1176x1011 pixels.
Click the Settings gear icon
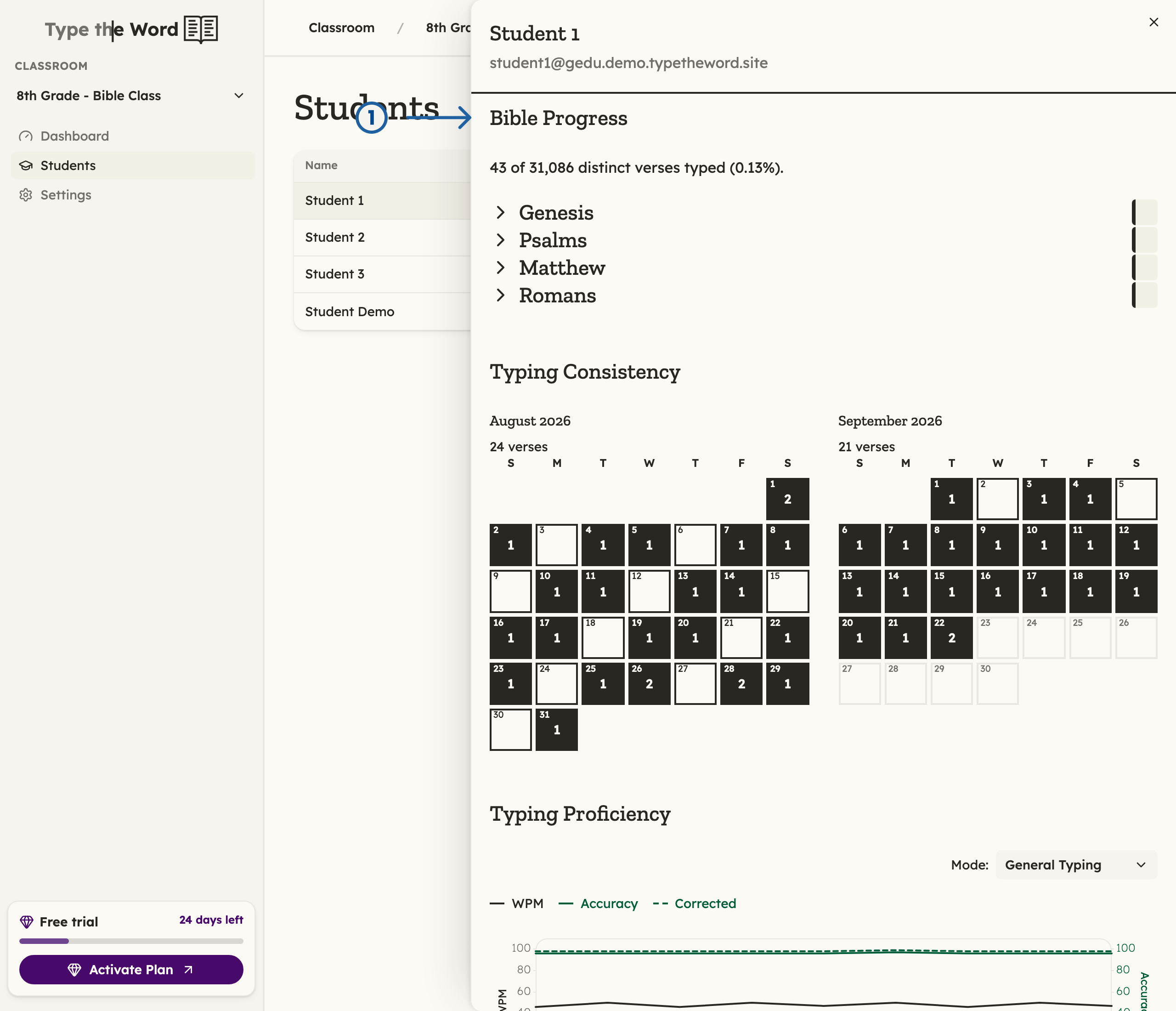(26, 195)
